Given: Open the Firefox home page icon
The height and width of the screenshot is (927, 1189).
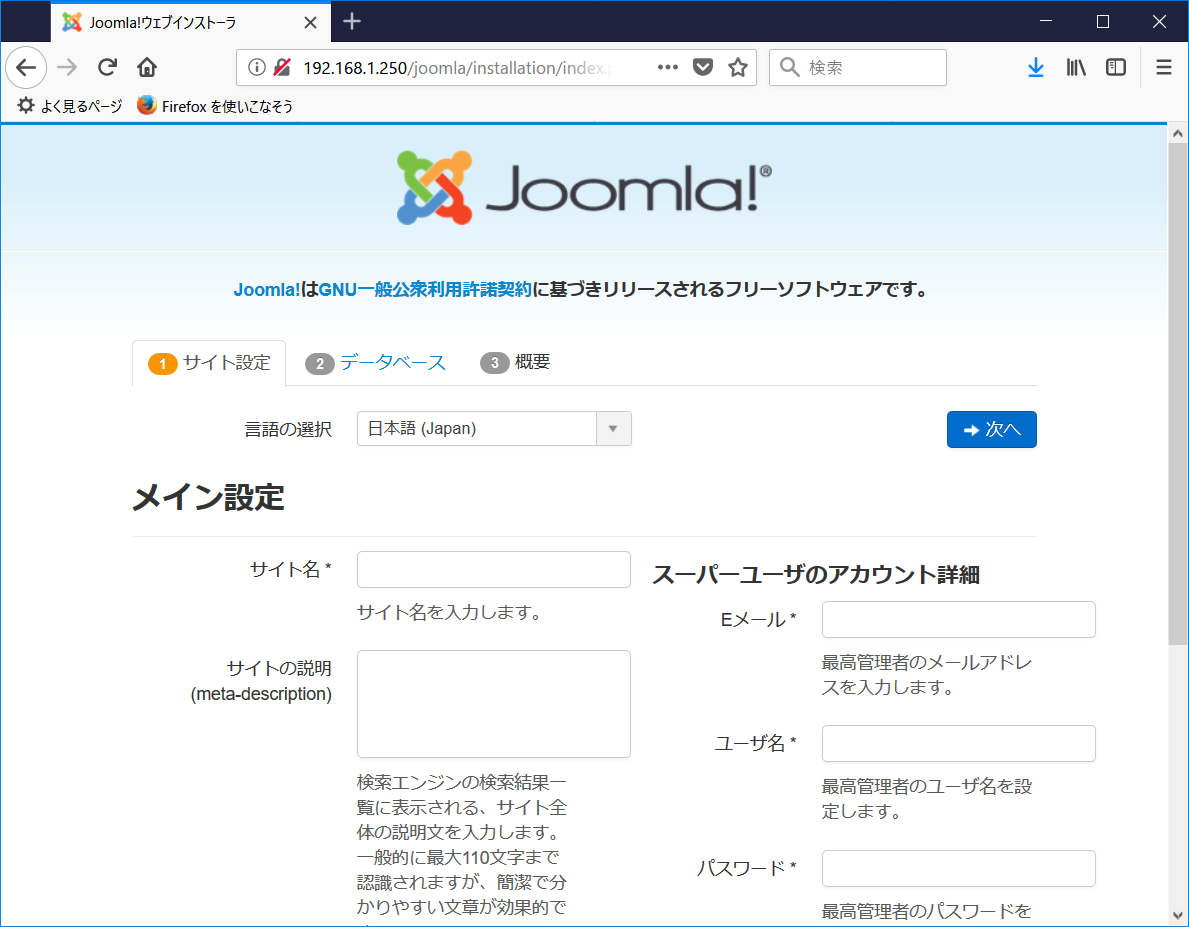Looking at the screenshot, I should 146,68.
